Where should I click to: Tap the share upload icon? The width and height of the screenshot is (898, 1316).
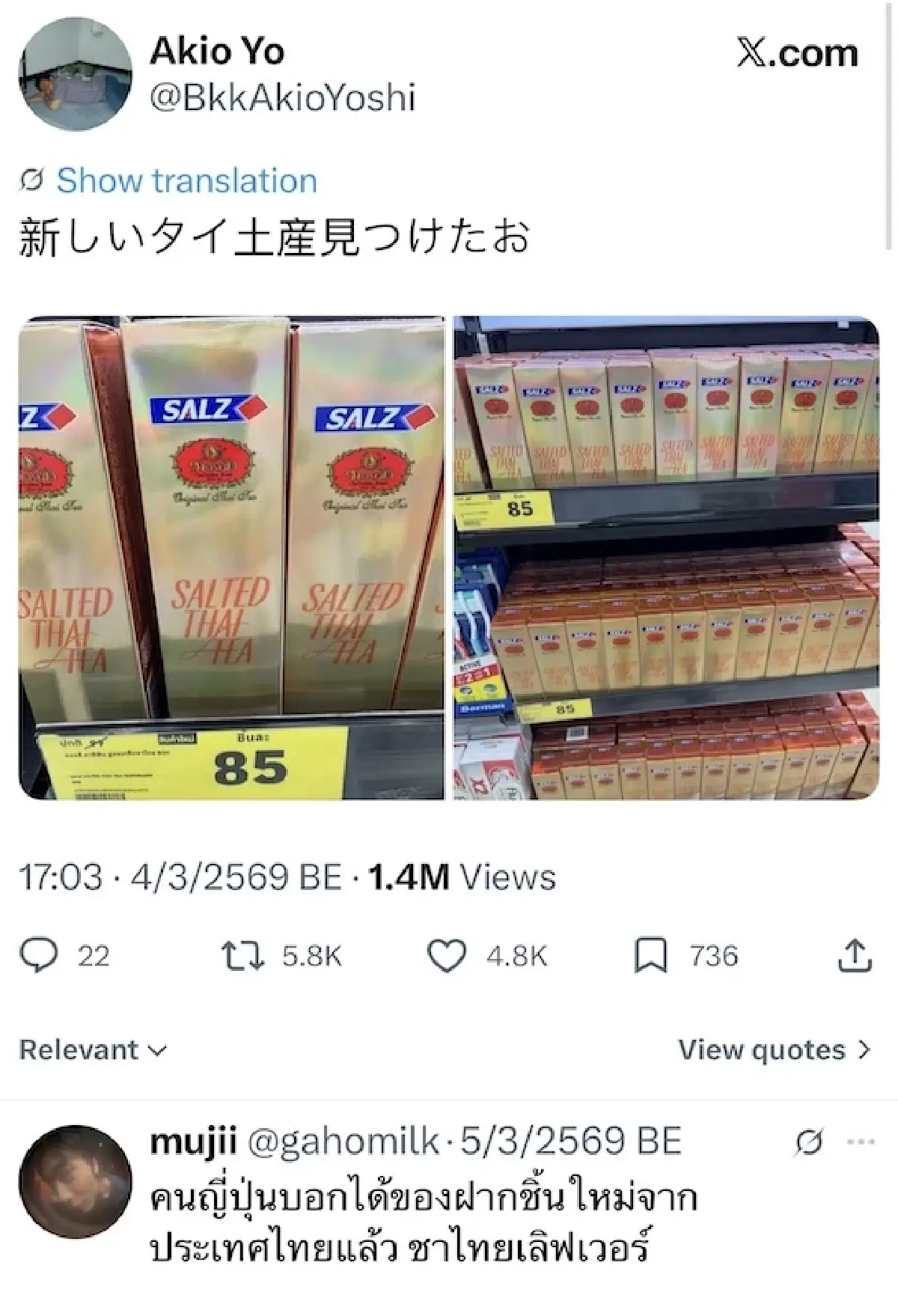click(855, 956)
